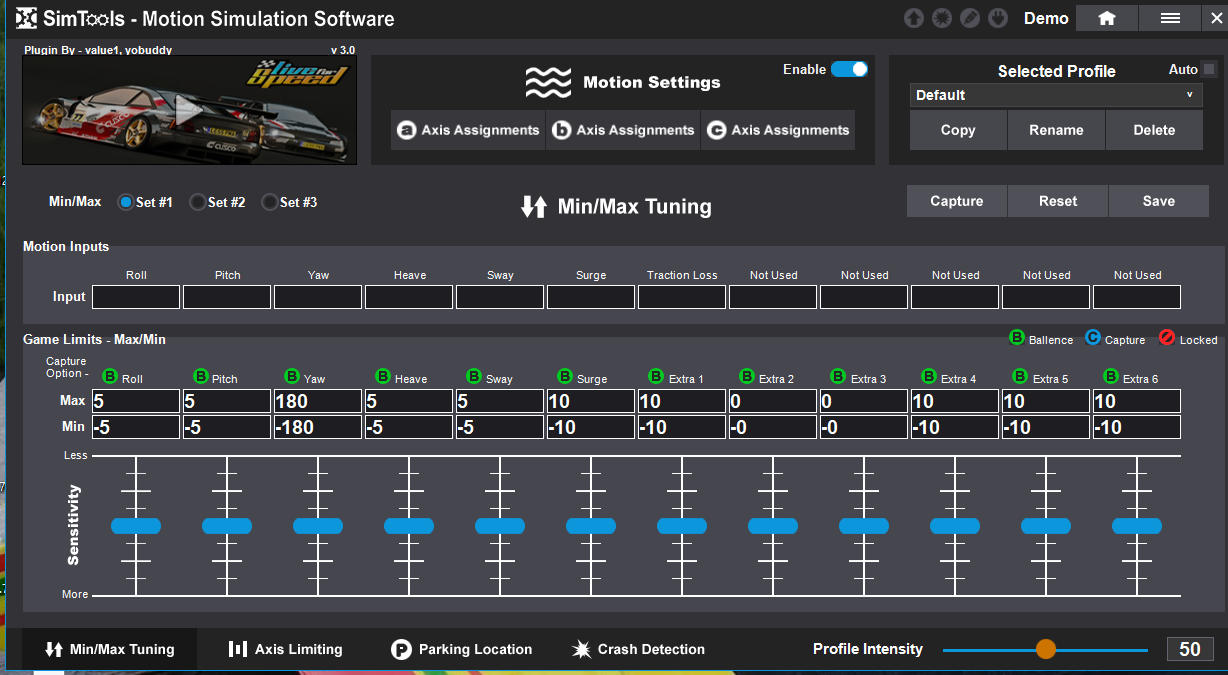Click the home icon in title bar
1228x675 pixels.
(1106, 18)
